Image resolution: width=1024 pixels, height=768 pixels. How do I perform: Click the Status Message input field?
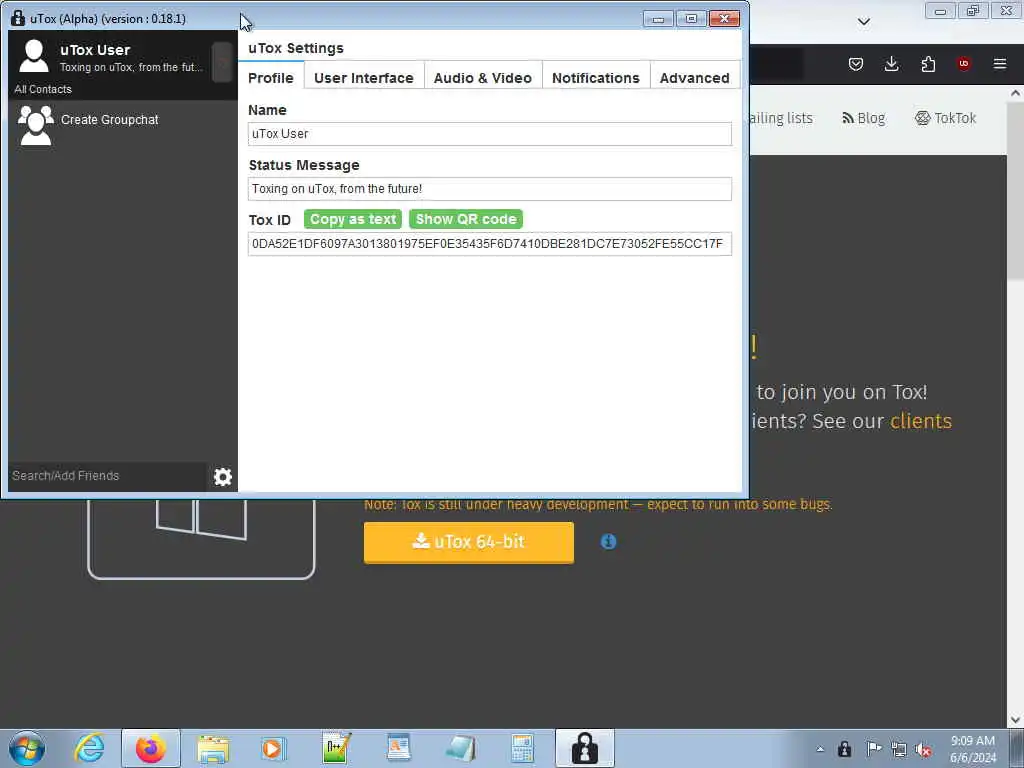(490, 189)
